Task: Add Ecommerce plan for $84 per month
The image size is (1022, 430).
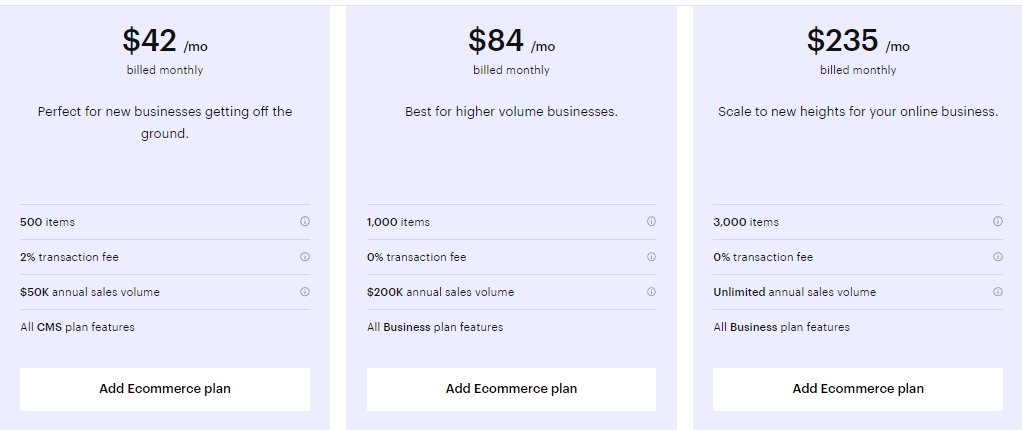Action: pyautogui.click(x=511, y=389)
